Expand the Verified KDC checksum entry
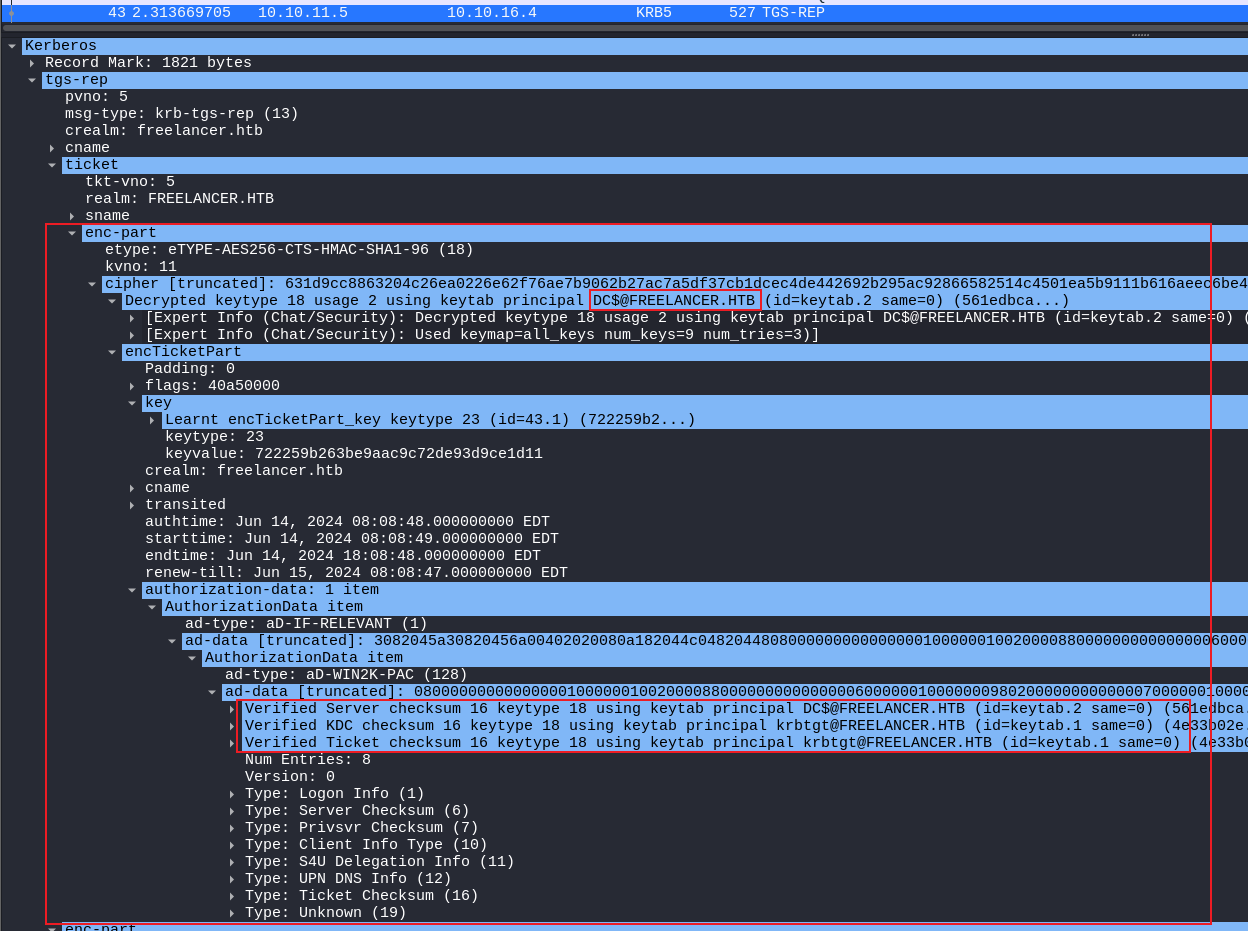This screenshot has width=1248, height=931. click(232, 726)
